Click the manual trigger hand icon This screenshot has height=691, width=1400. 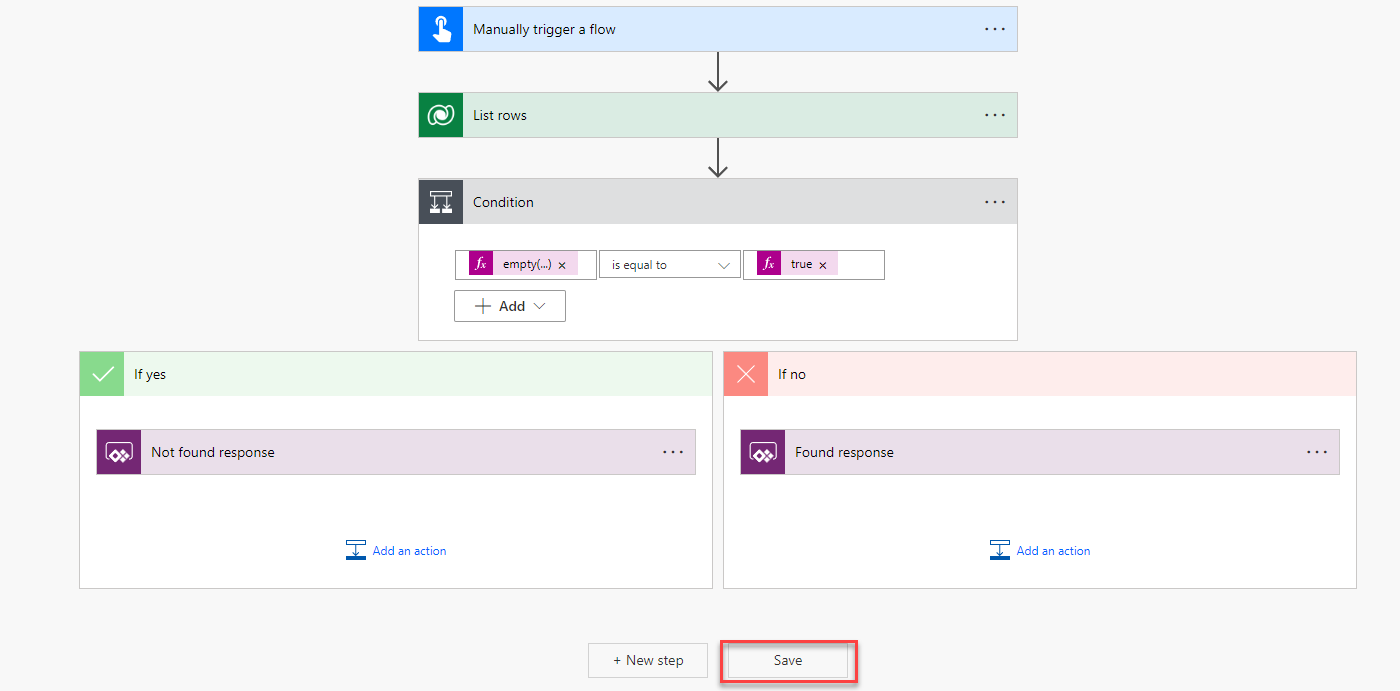[x=441, y=29]
